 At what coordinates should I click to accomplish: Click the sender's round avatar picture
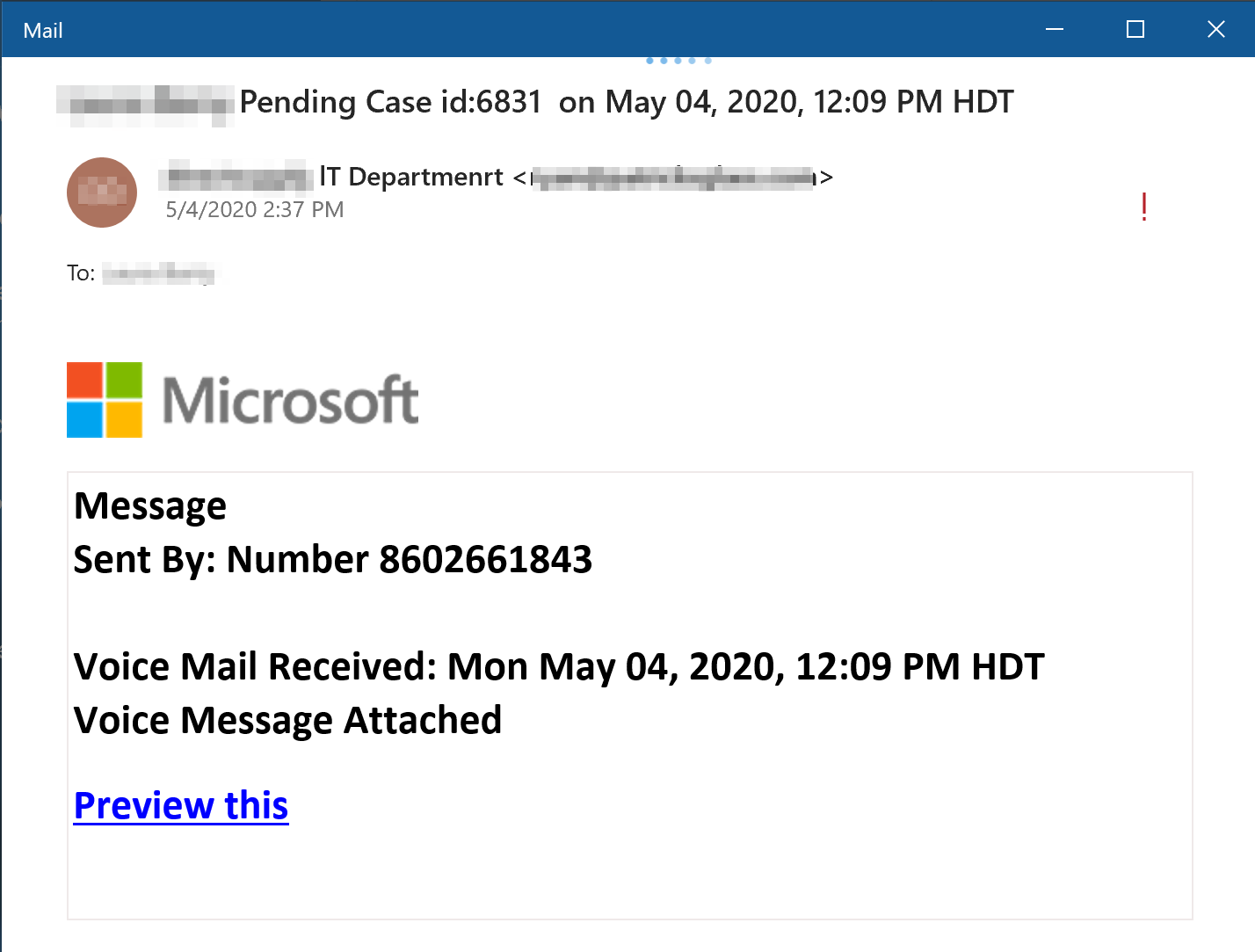point(102,193)
